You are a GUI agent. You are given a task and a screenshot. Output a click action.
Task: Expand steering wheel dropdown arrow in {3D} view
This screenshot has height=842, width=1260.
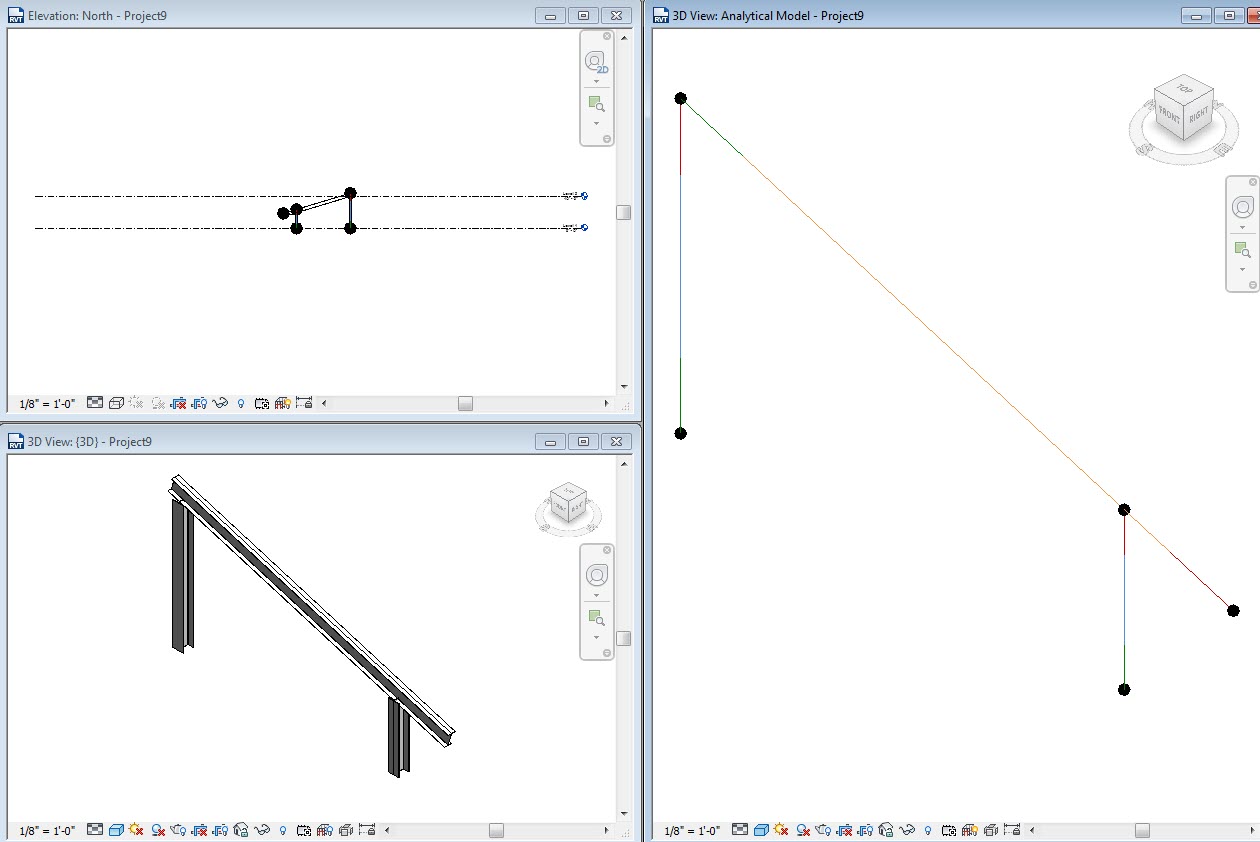[596, 595]
